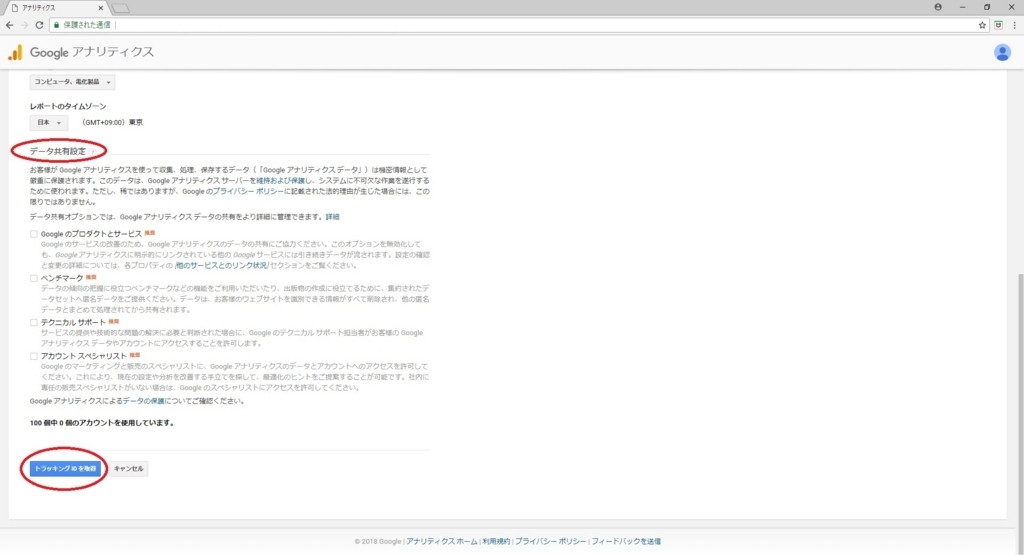The height and width of the screenshot is (555, 1024).
Task: Click the secure connection padlock icon
Action: click(x=57, y=25)
